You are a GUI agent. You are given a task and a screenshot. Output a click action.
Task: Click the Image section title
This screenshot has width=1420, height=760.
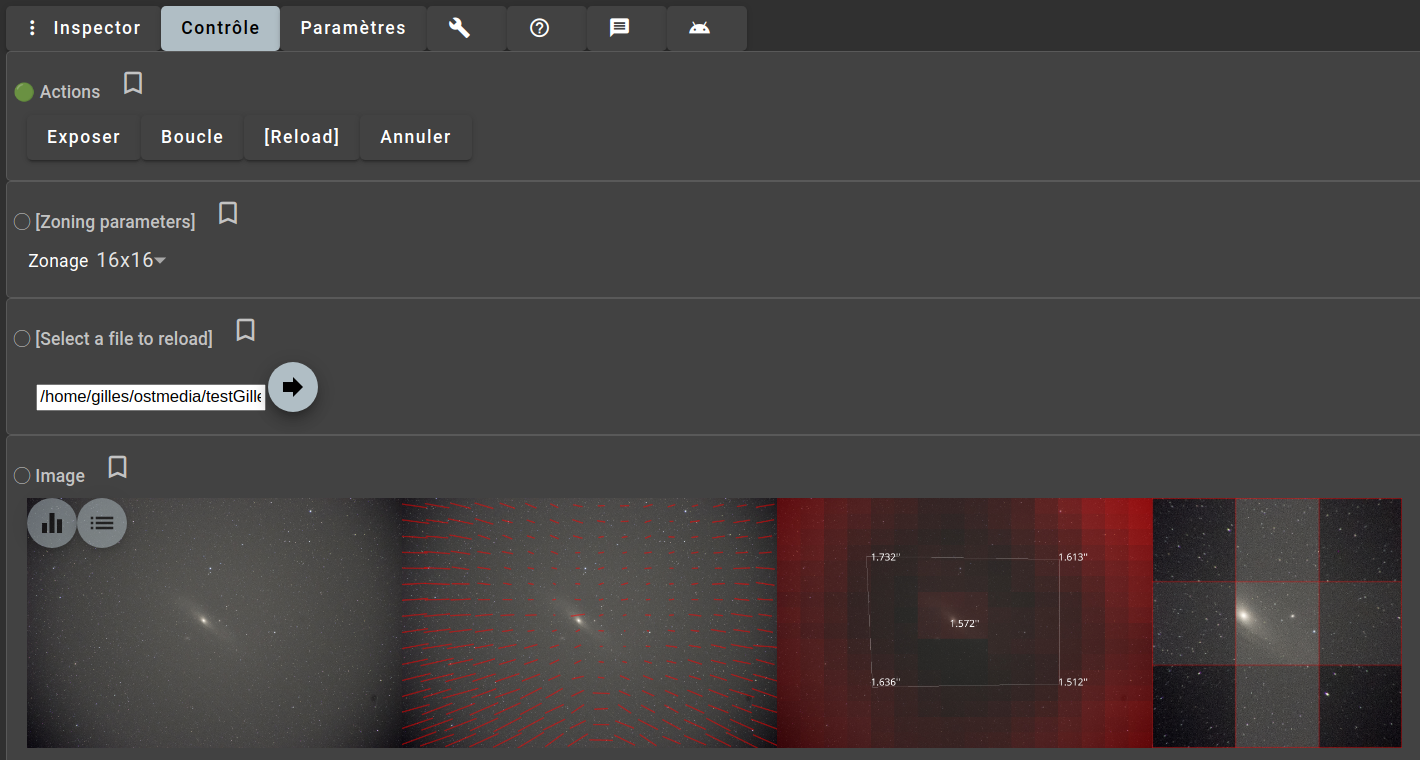[x=60, y=476]
